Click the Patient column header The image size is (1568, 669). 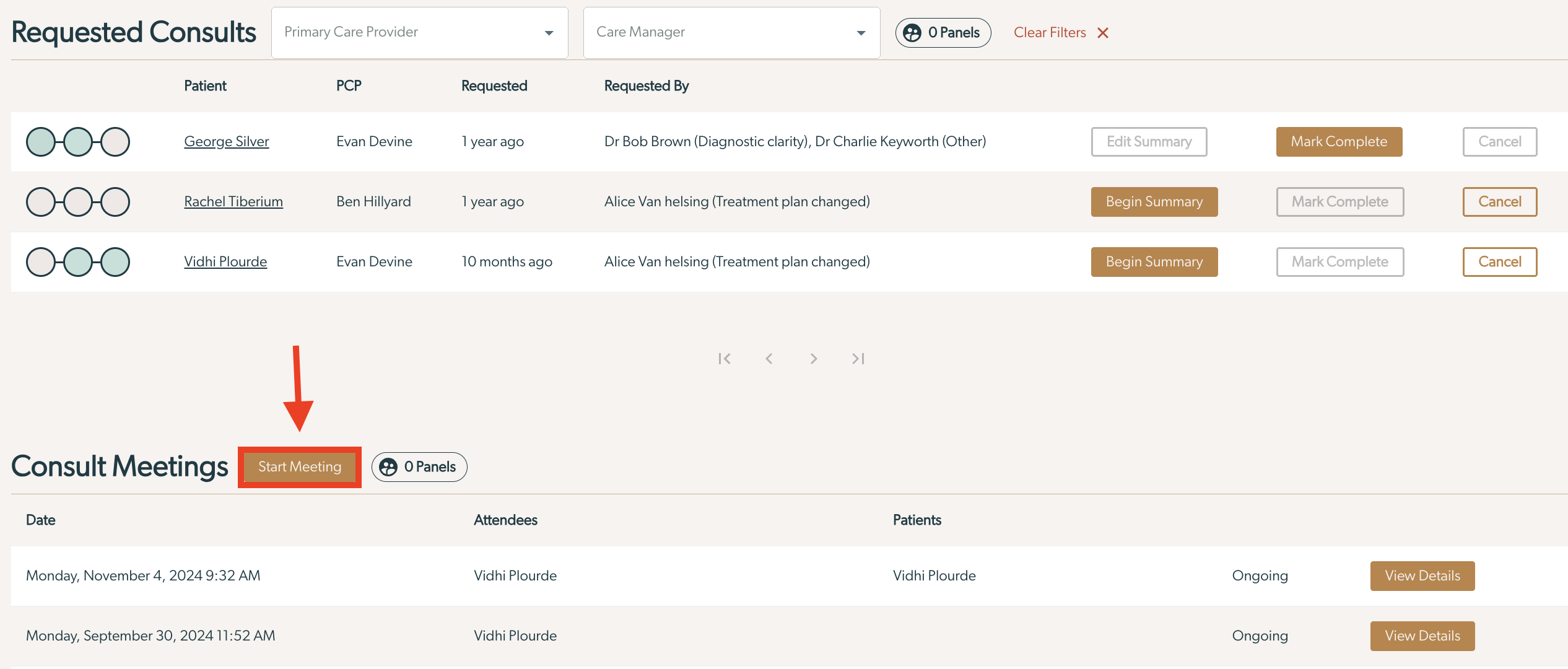pos(206,86)
